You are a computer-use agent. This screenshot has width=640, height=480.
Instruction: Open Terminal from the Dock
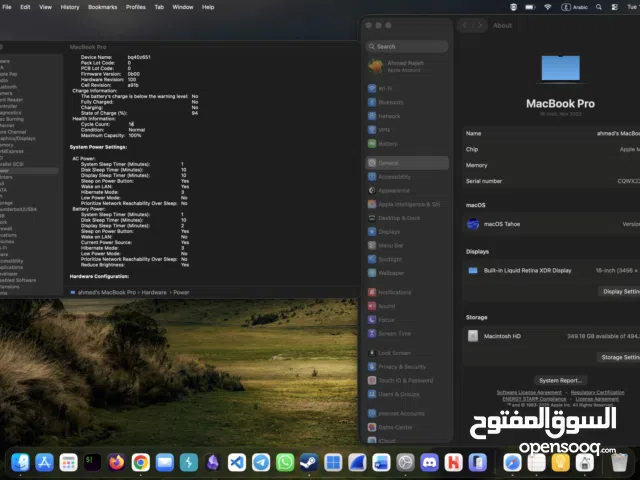92,462
